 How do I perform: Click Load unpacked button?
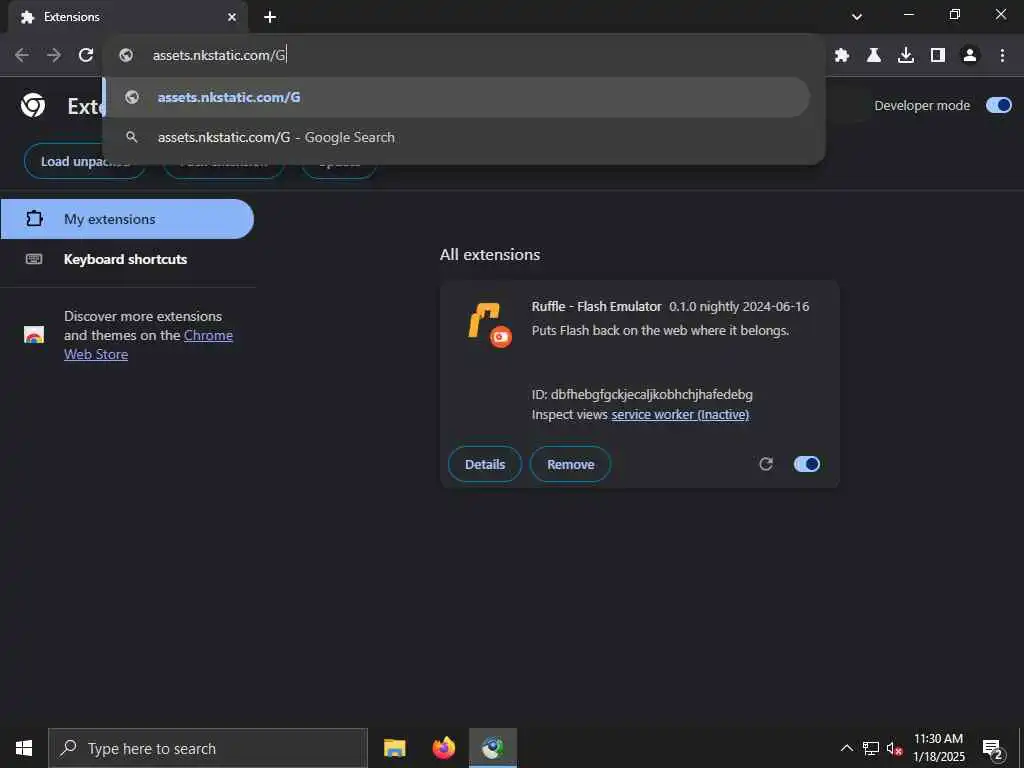tap(85, 161)
